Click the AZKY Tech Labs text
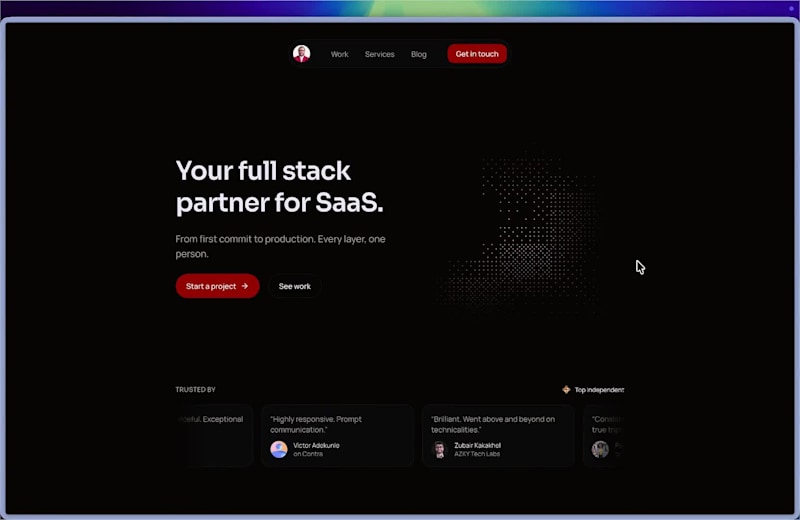Viewport: 800px width, 520px height. click(477, 454)
